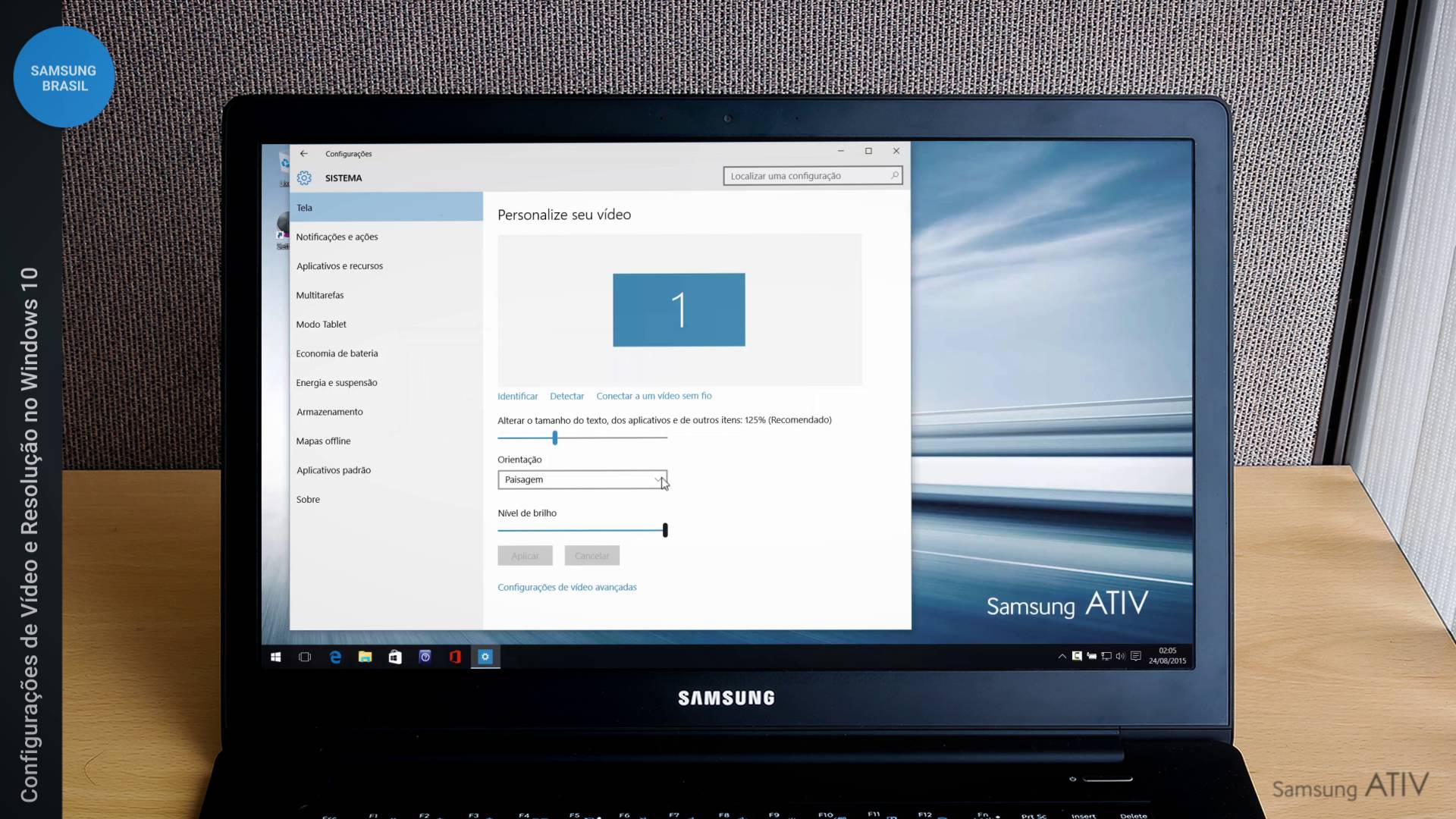This screenshot has height=819, width=1456.
Task: Launch Microsoft Edge from the taskbar
Action: 335,657
